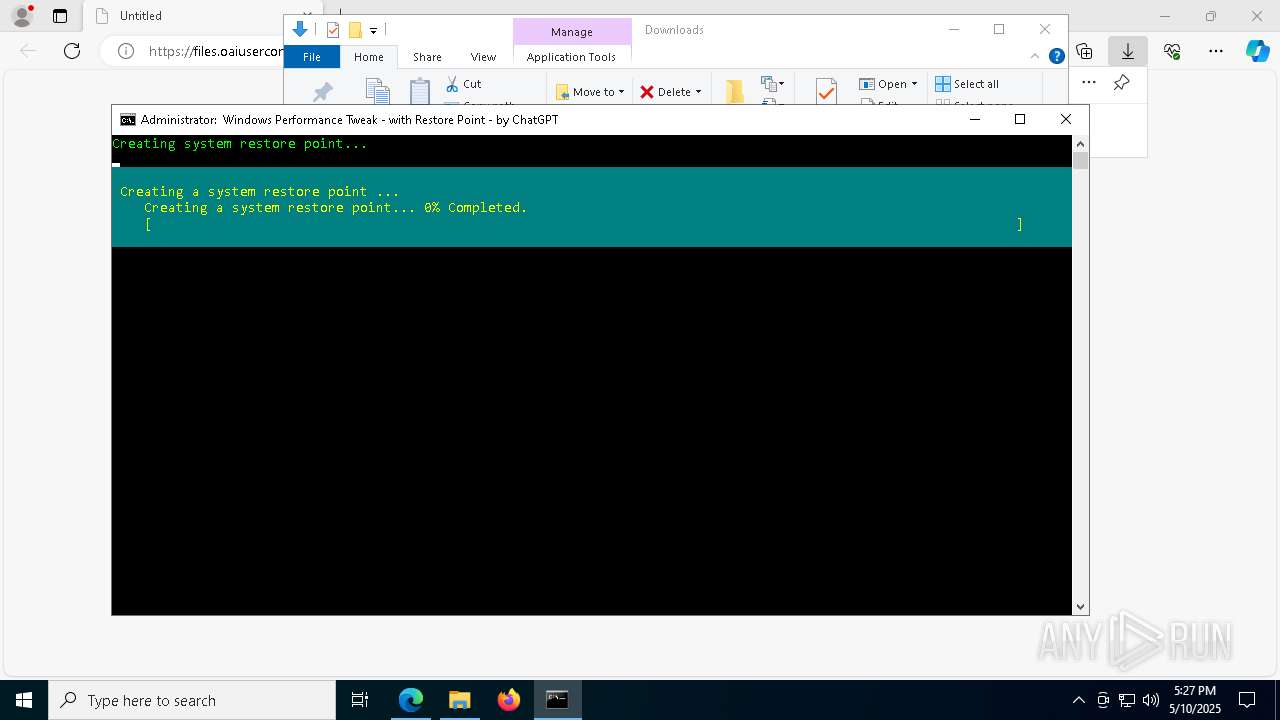1280x720 pixels.
Task: Click the Paste clipboard icon in ribbon
Action: [x=420, y=92]
